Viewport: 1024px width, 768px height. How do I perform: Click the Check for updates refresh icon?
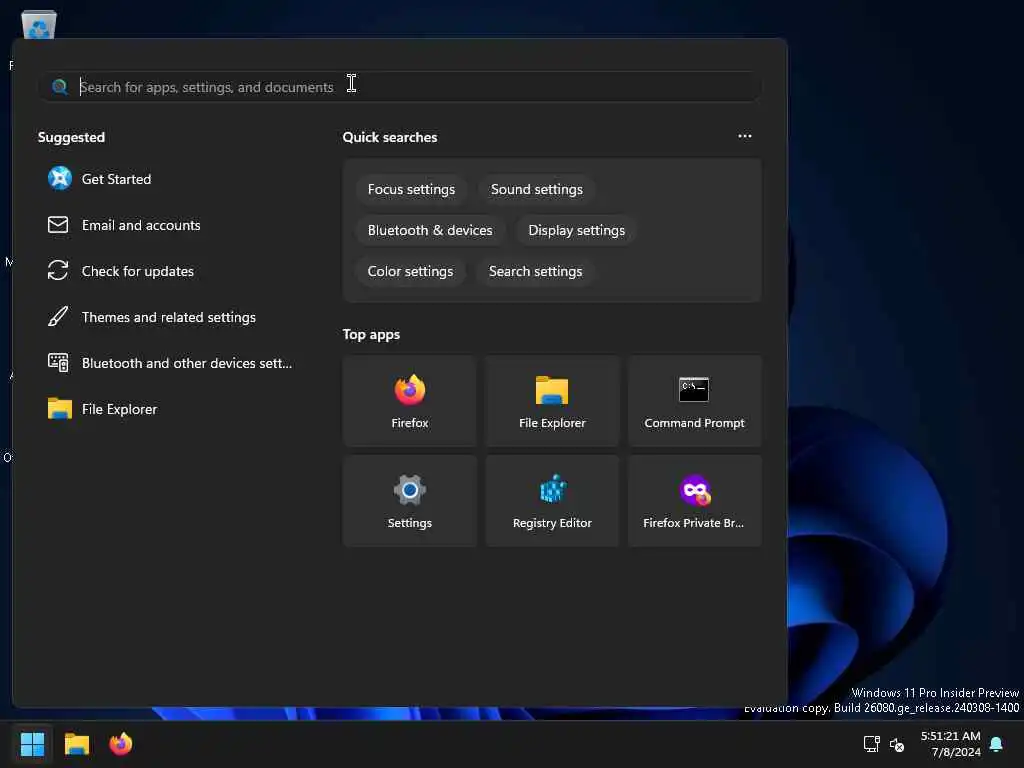[x=58, y=270]
